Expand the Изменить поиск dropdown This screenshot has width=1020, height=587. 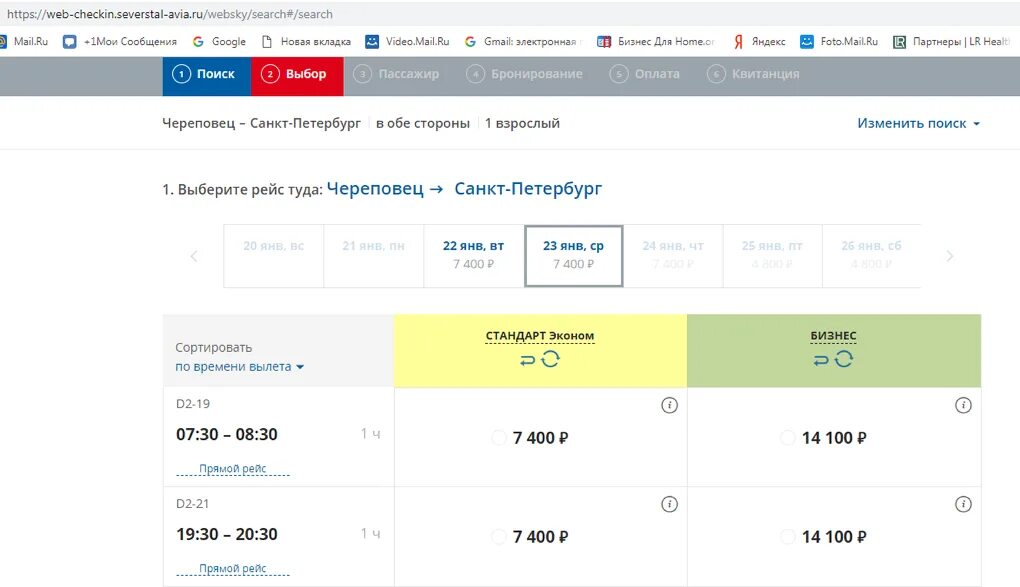tap(919, 123)
